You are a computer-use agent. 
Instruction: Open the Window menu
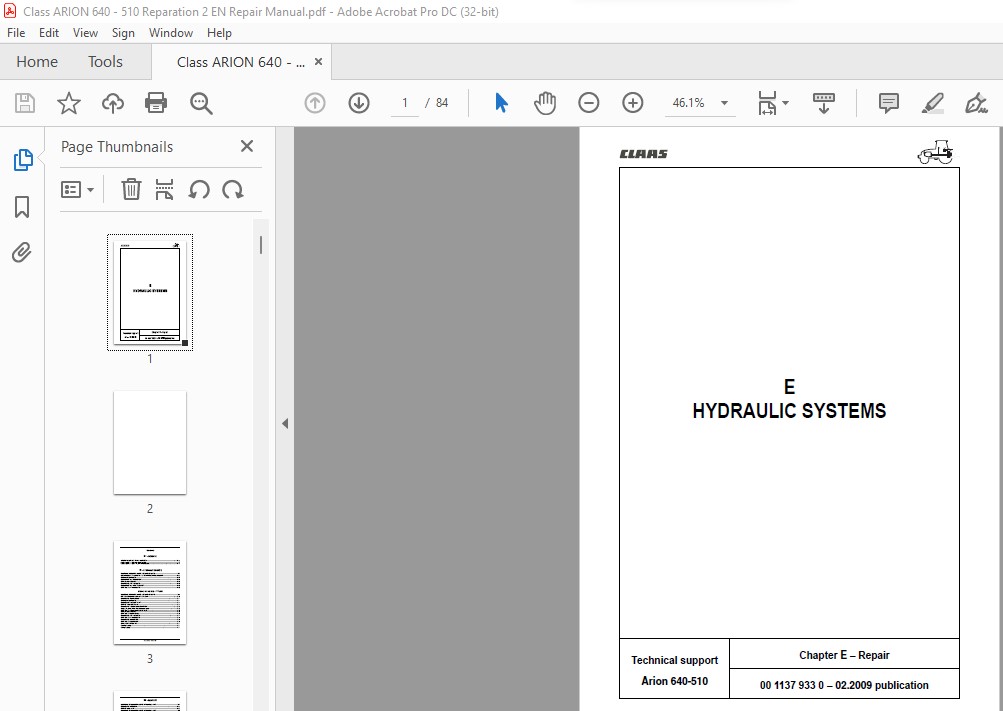(x=171, y=33)
